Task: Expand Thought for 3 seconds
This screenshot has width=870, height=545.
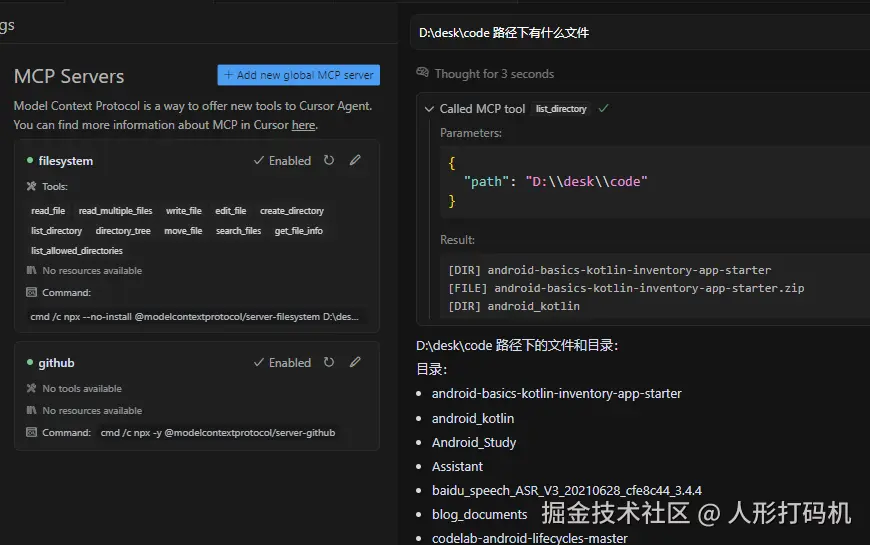Action: [494, 74]
